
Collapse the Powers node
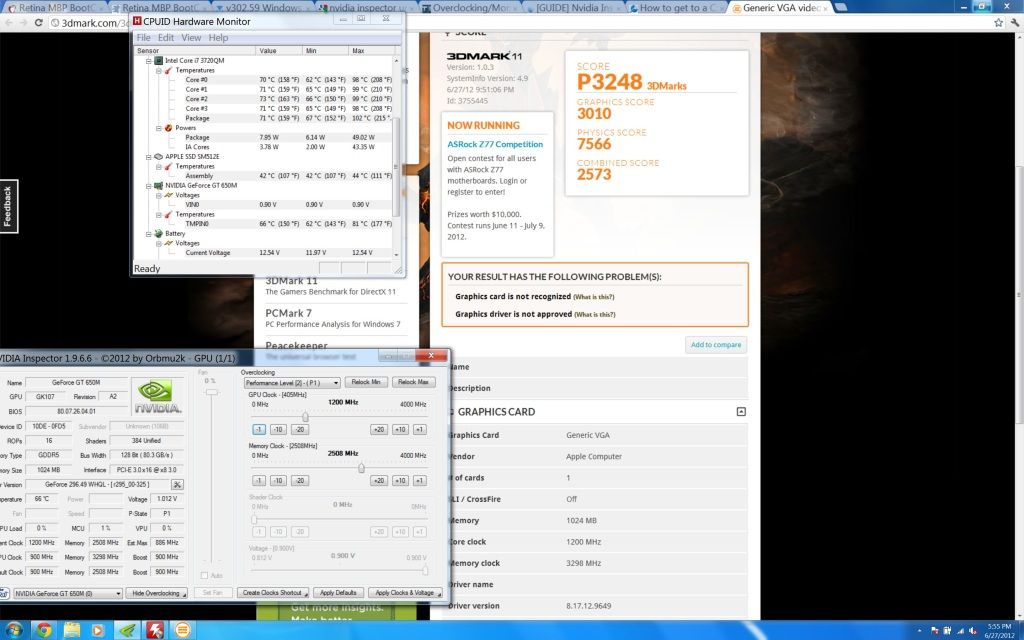[159, 128]
